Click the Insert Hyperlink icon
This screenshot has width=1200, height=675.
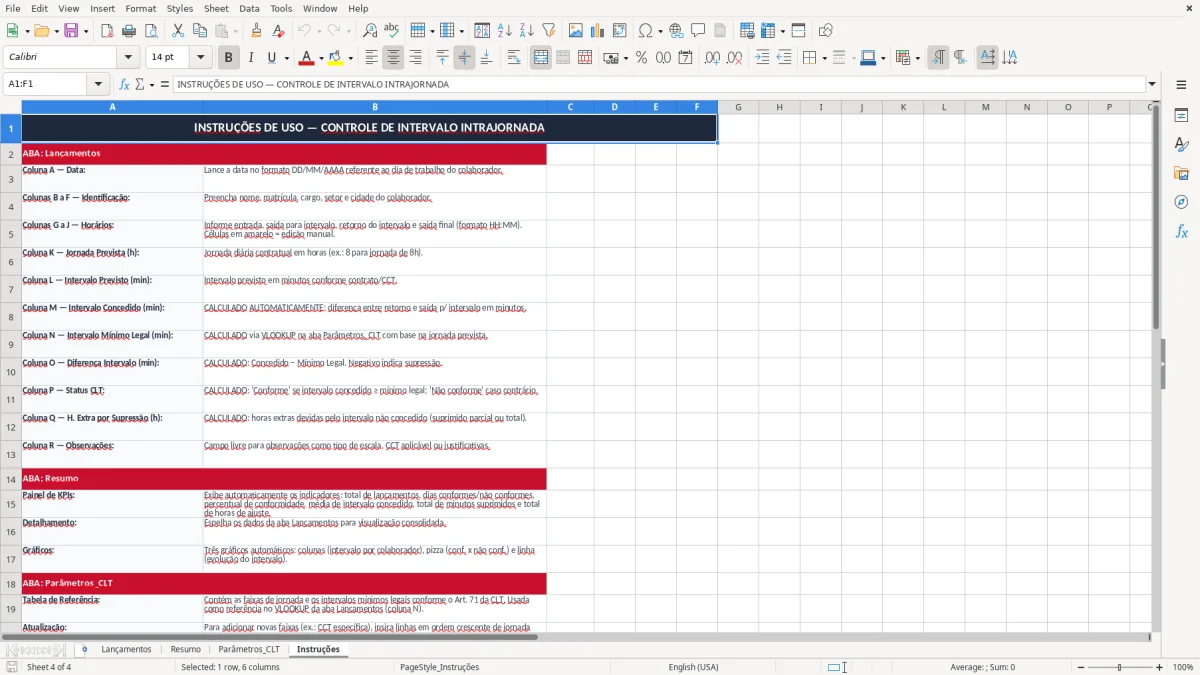[676, 31]
